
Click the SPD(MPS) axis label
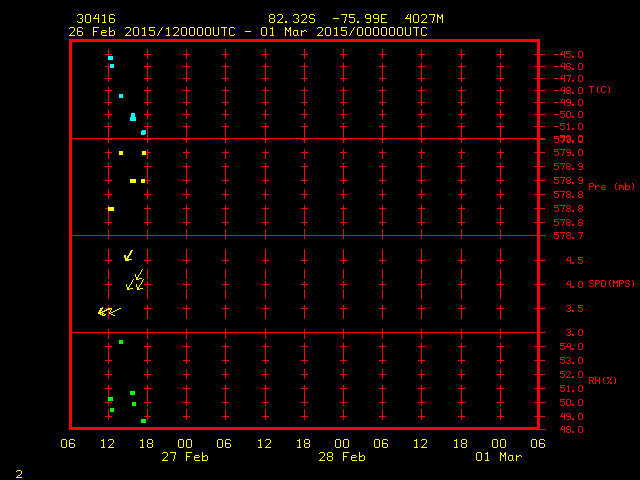pos(611,283)
